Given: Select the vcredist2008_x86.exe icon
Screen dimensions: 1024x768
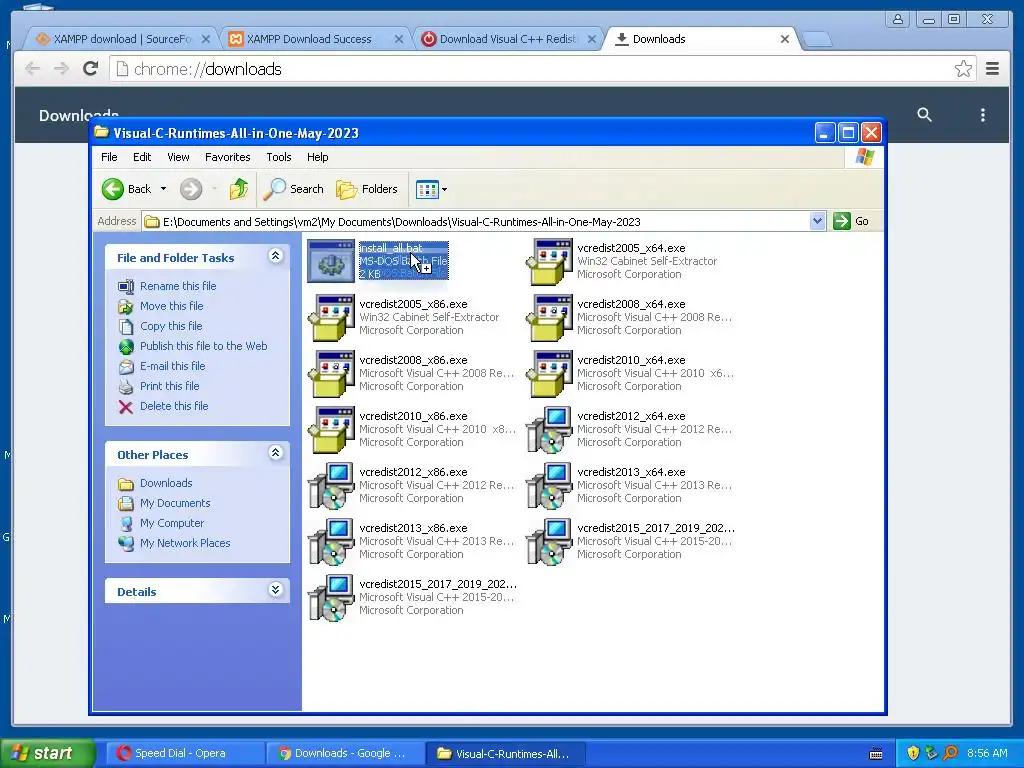Looking at the screenshot, I should coord(331,374).
